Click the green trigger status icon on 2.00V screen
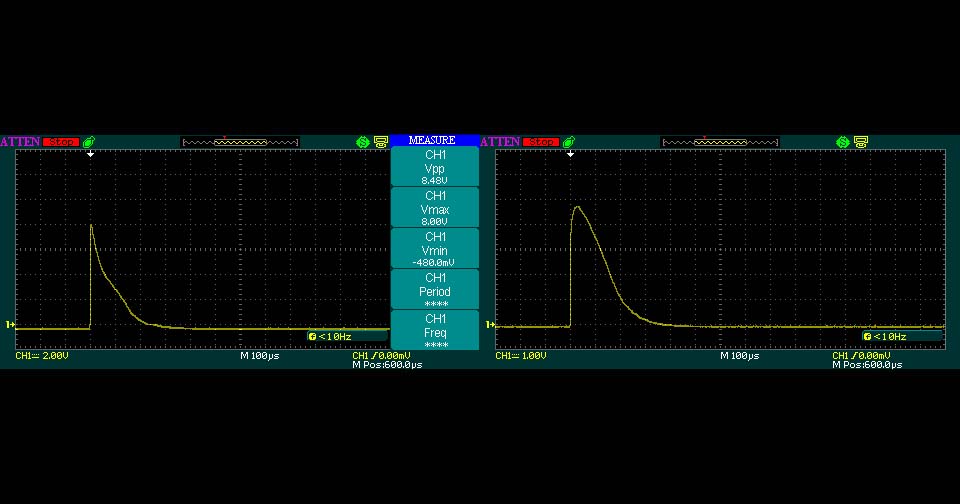Screen dimensions: 960x504 pyautogui.click(x=89, y=142)
